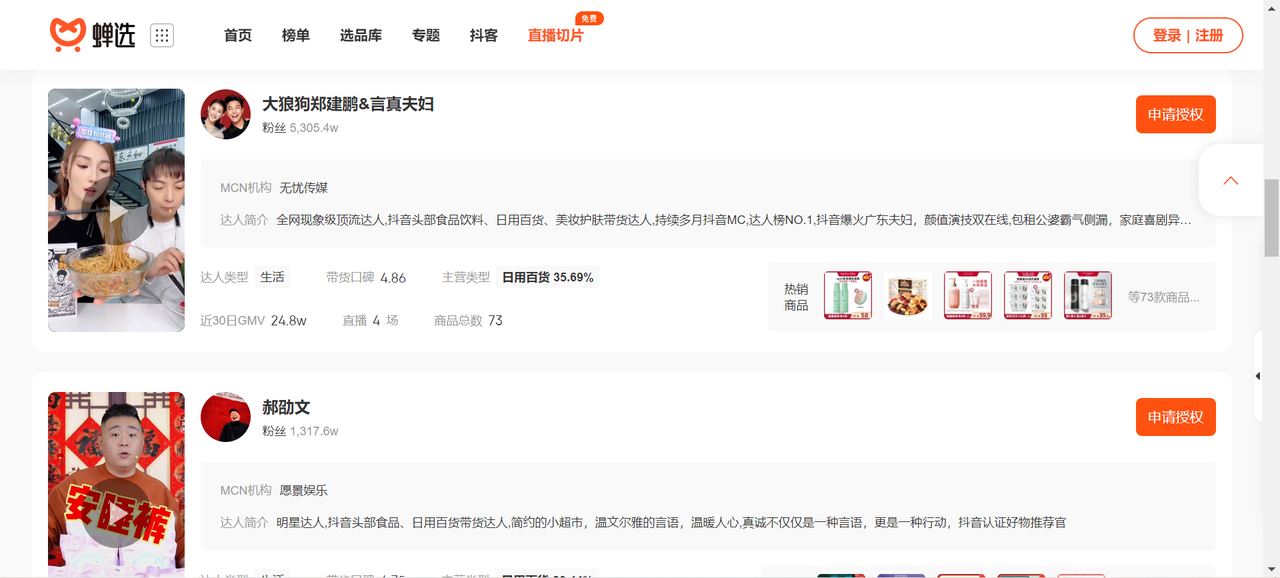
Task: Click the MCN name 无忧传媒
Action: (304, 188)
